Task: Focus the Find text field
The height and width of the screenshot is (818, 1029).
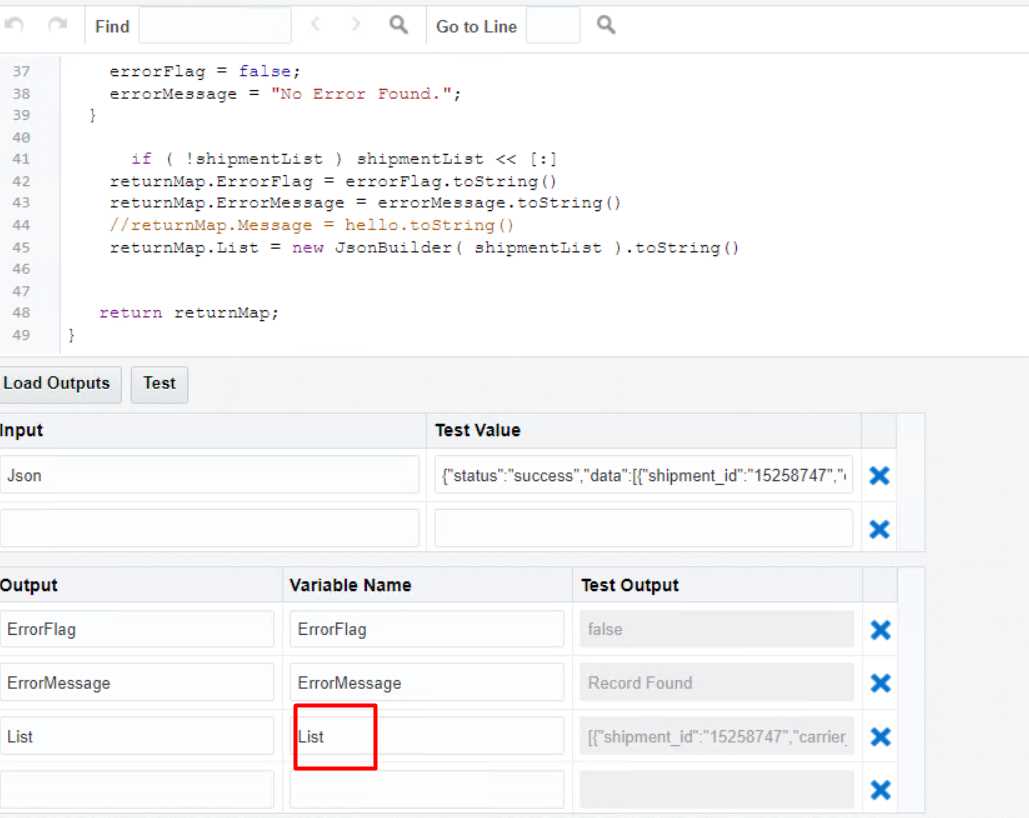Action: tap(215, 26)
